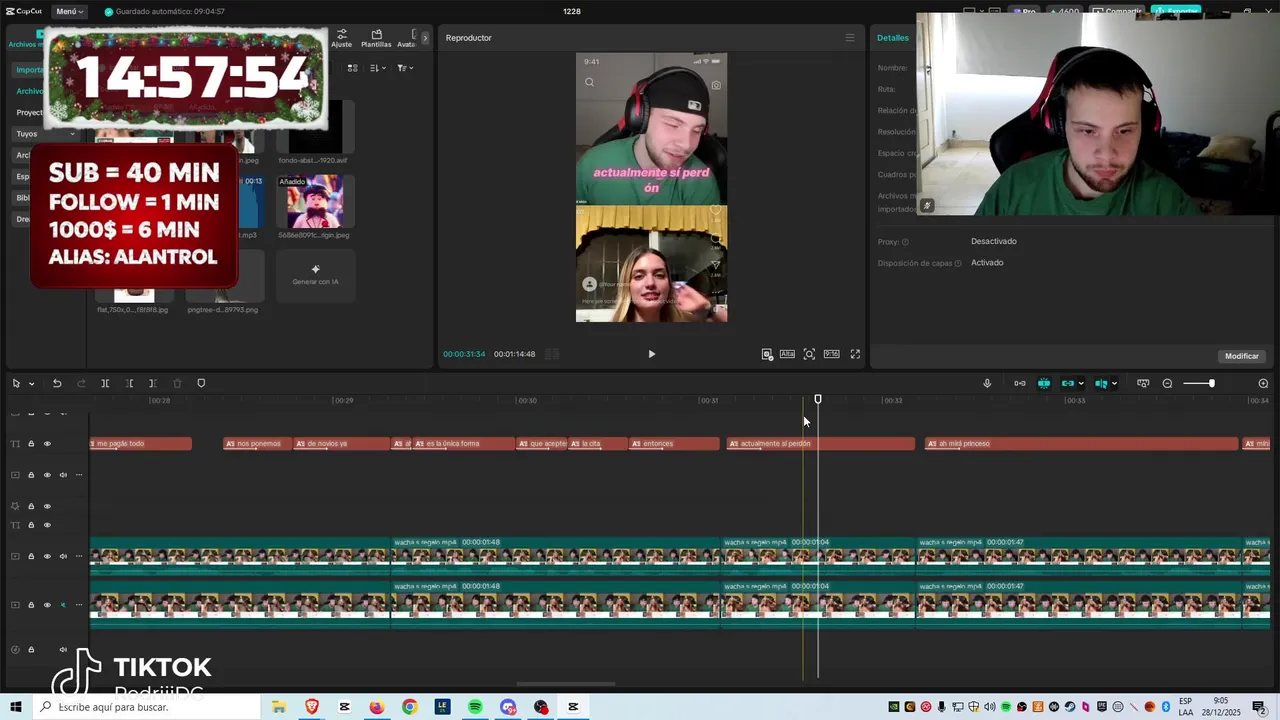Select the Lego character image thumbnail

(315, 201)
